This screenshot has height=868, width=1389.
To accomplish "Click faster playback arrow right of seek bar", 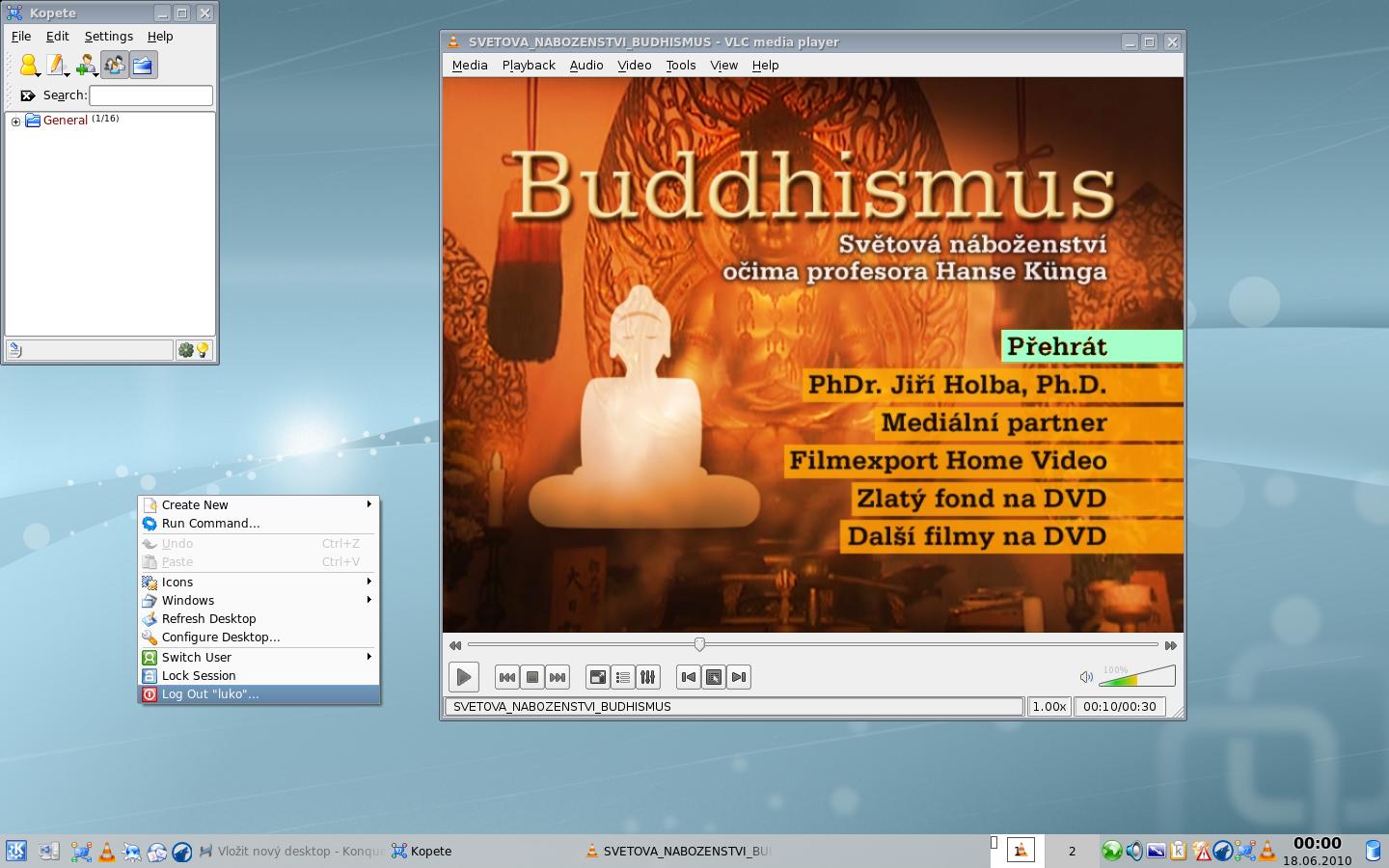I will point(1171,645).
